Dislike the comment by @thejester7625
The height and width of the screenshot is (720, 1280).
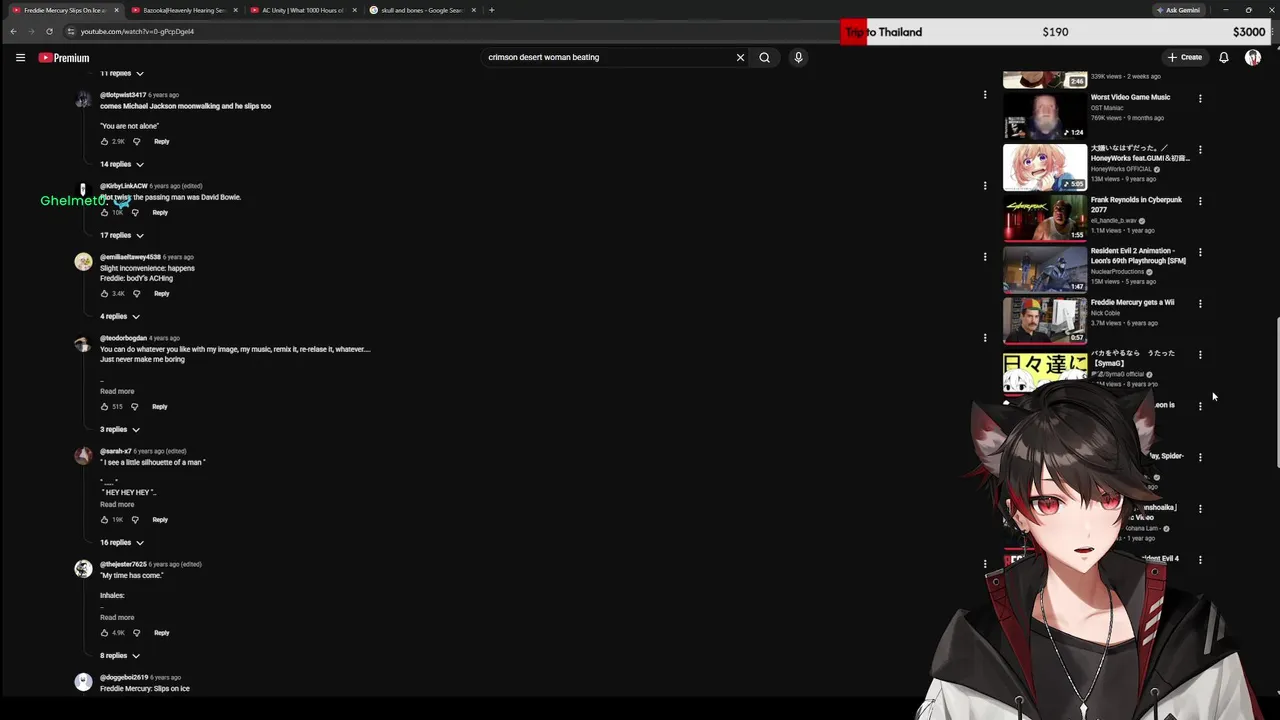[137, 632]
